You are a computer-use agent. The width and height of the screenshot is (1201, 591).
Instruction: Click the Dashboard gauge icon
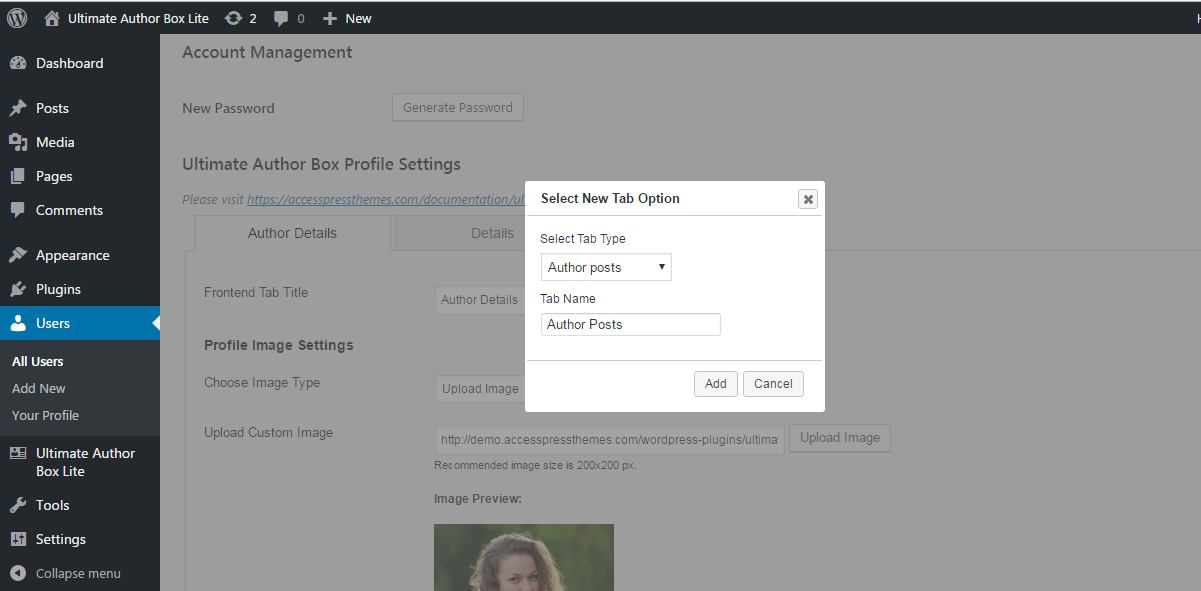tap(18, 63)
